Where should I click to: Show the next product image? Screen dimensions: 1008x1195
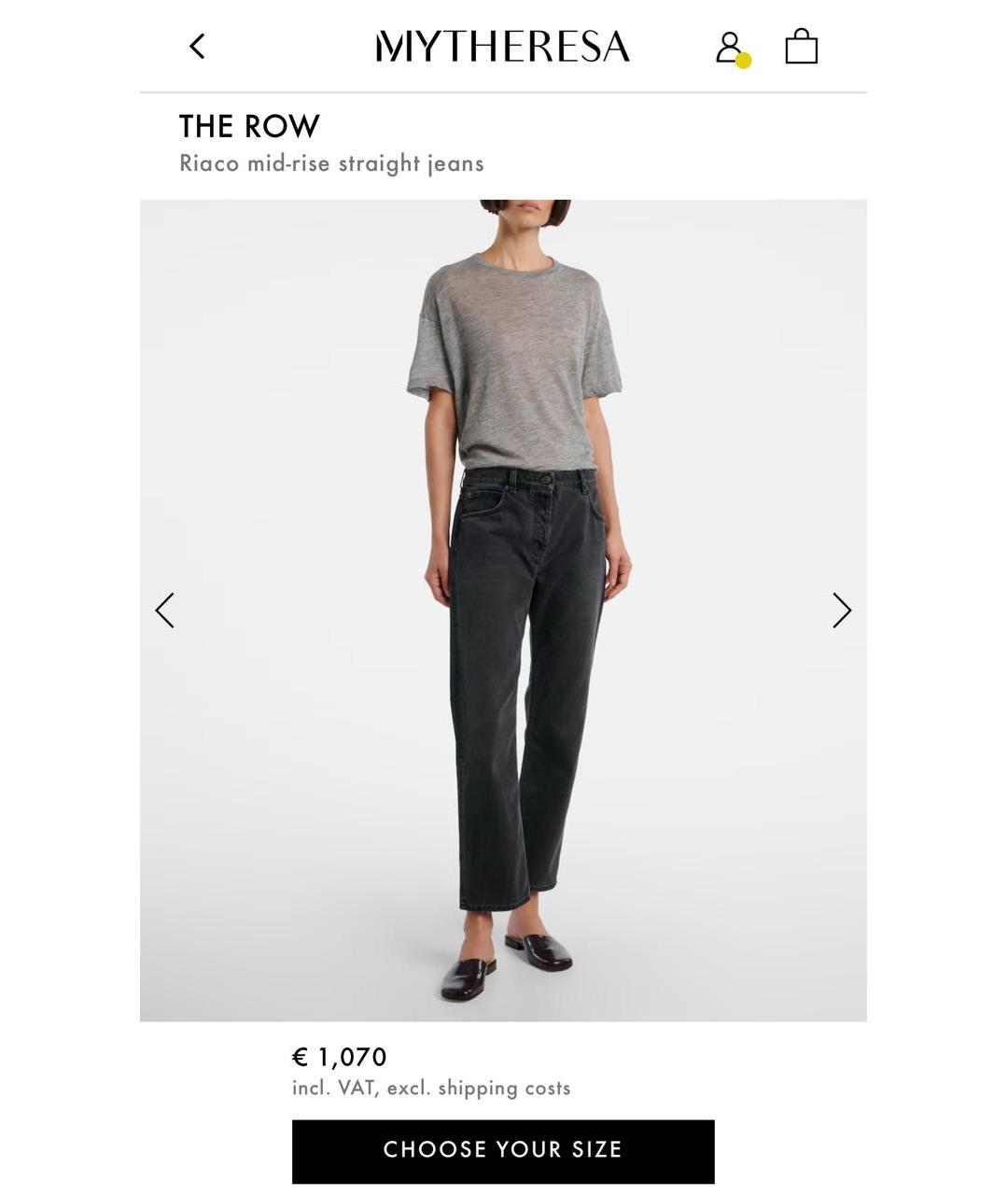click(842, 611)
